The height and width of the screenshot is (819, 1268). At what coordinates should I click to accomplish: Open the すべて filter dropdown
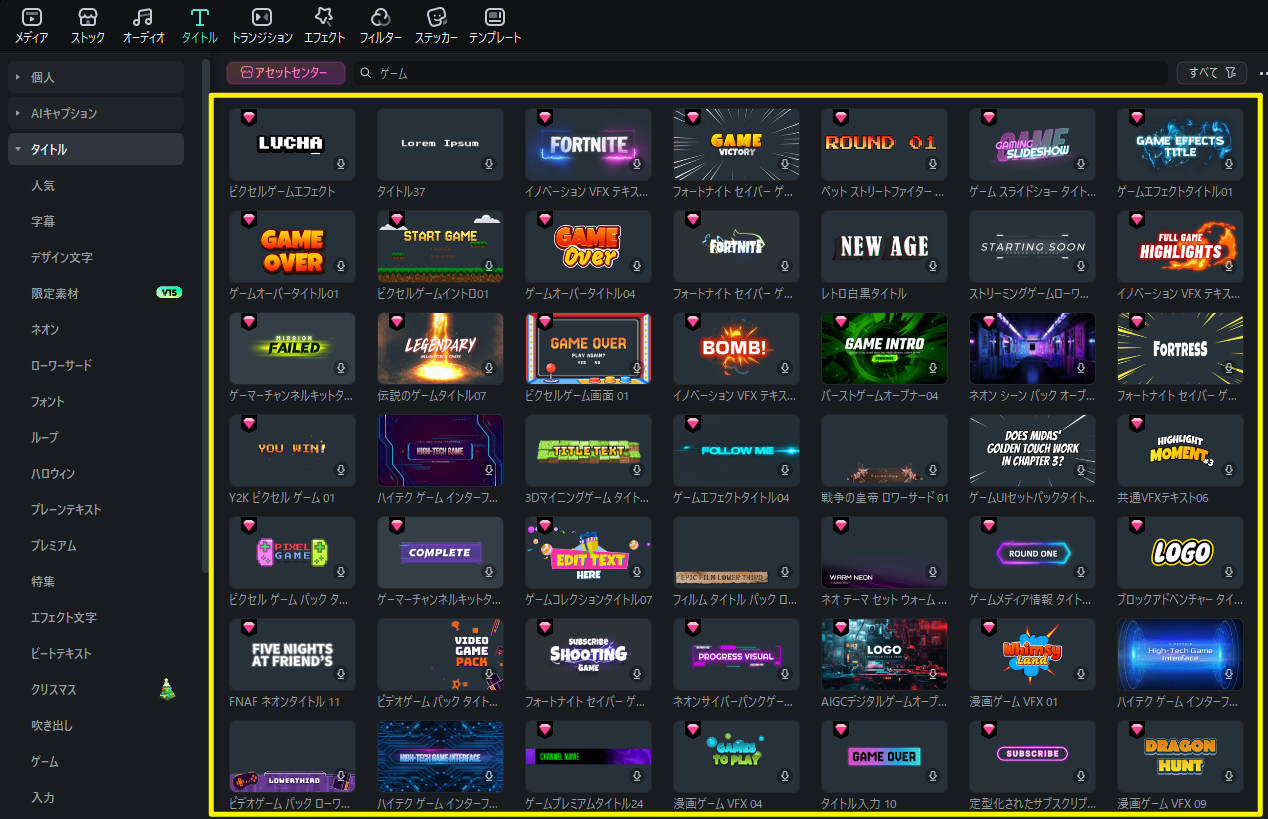[1212, 73]
